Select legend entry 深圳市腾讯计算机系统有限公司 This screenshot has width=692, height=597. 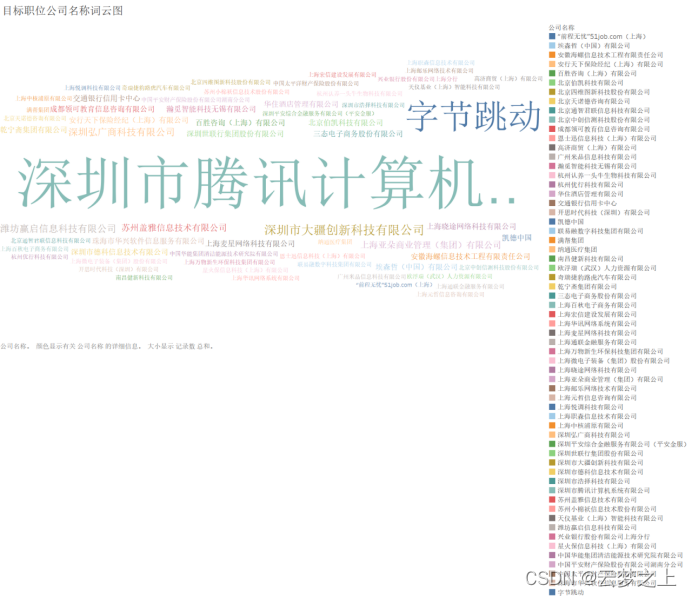coord(599,490)
